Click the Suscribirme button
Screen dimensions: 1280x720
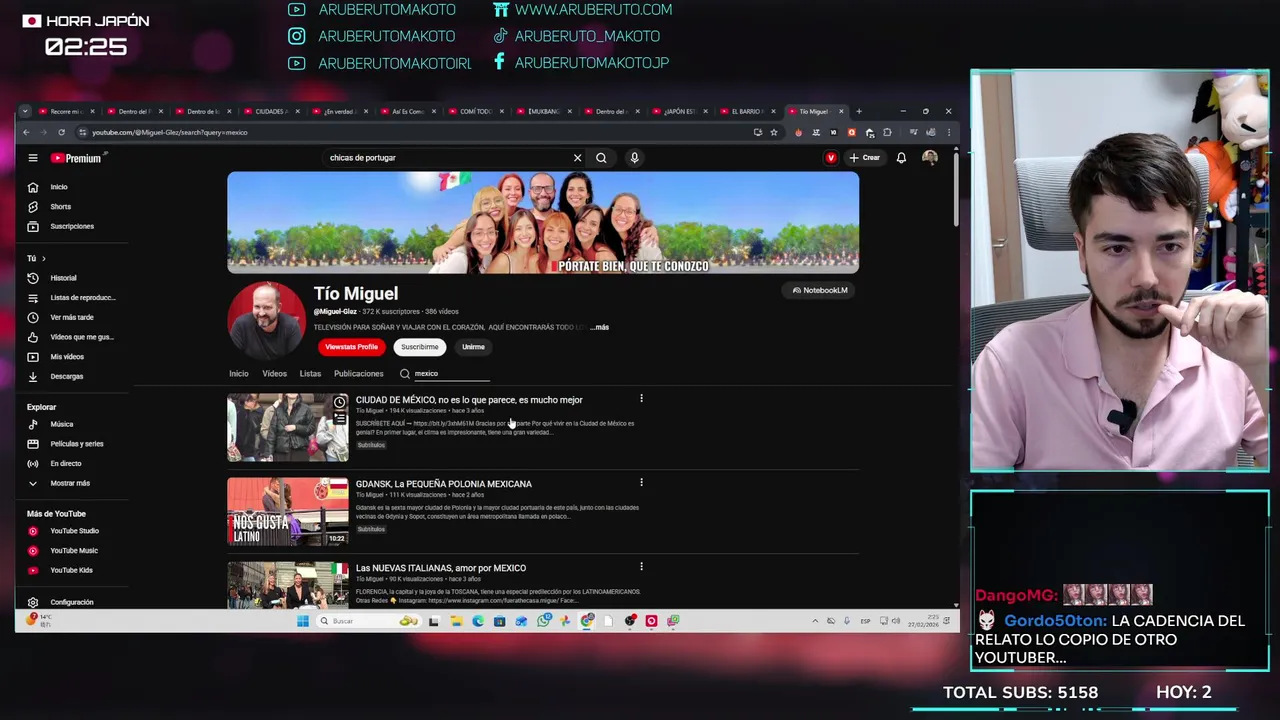pyautogui.click(x=419, y=347)
